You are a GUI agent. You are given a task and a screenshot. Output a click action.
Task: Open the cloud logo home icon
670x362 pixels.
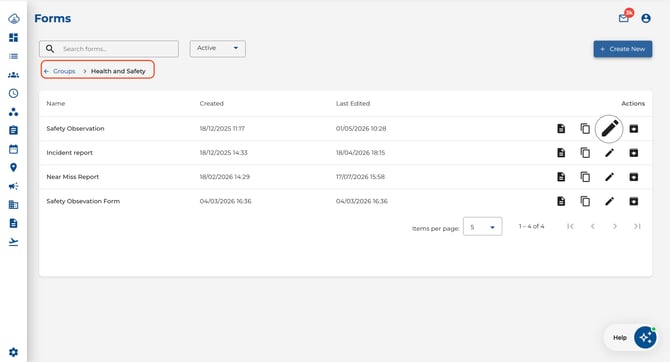click(x=14, y=19)
